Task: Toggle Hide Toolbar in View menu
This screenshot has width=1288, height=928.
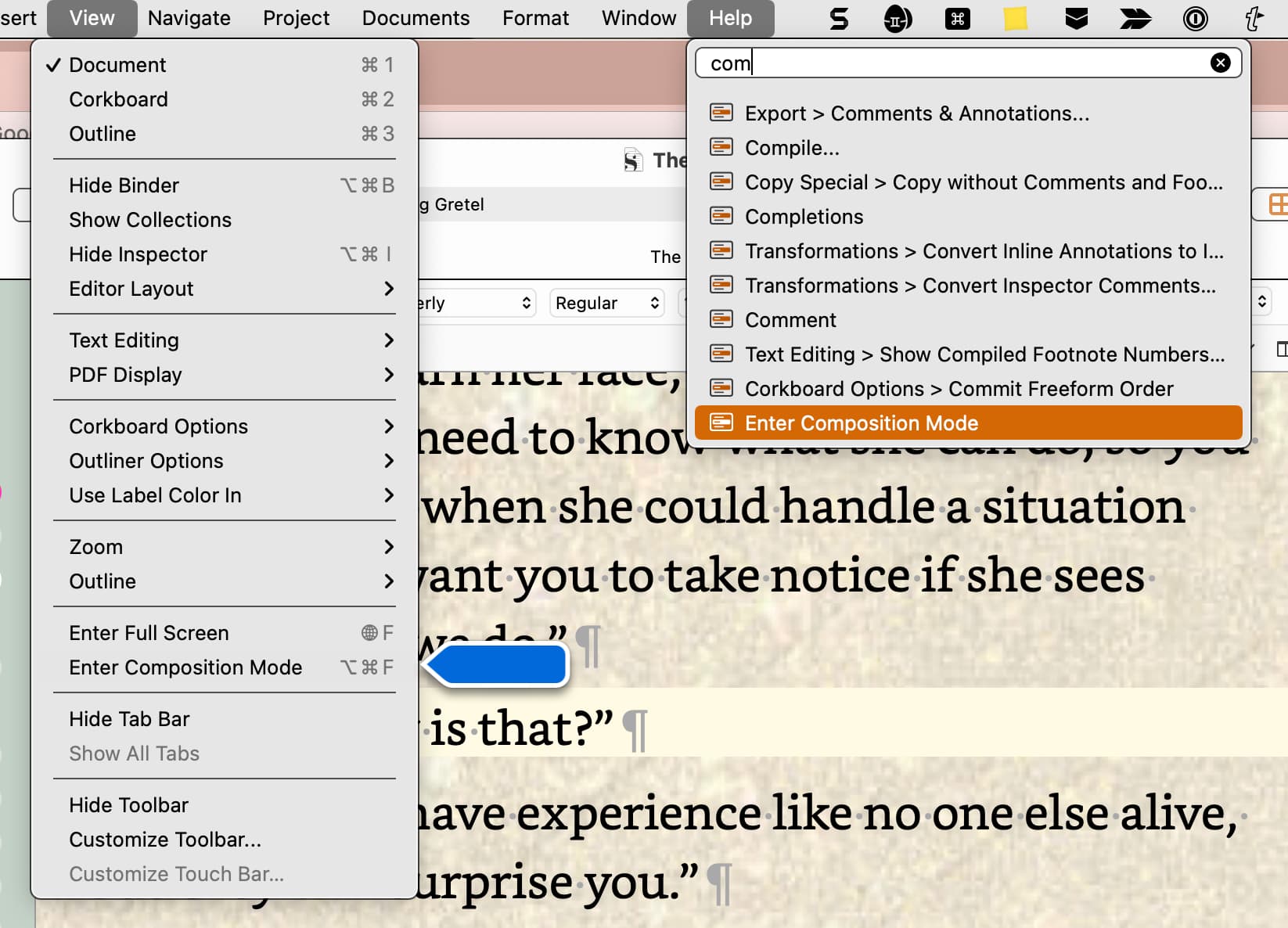Action: 224,805
